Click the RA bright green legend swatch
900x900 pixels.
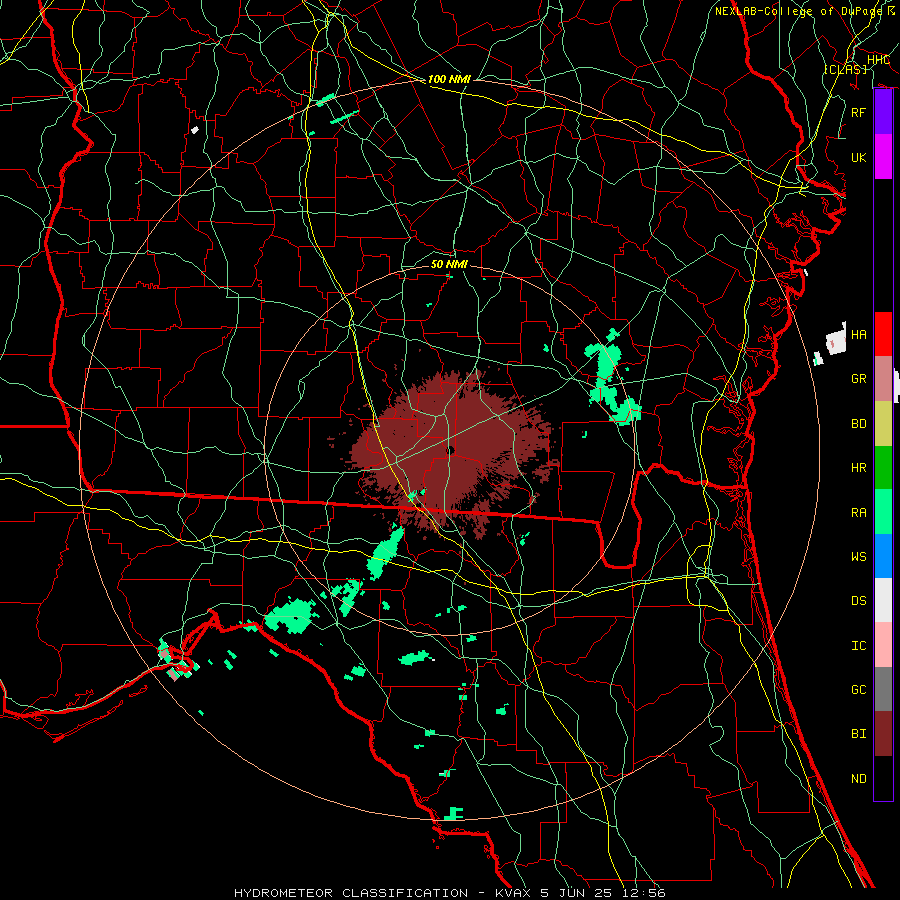(x=883, y=512)
